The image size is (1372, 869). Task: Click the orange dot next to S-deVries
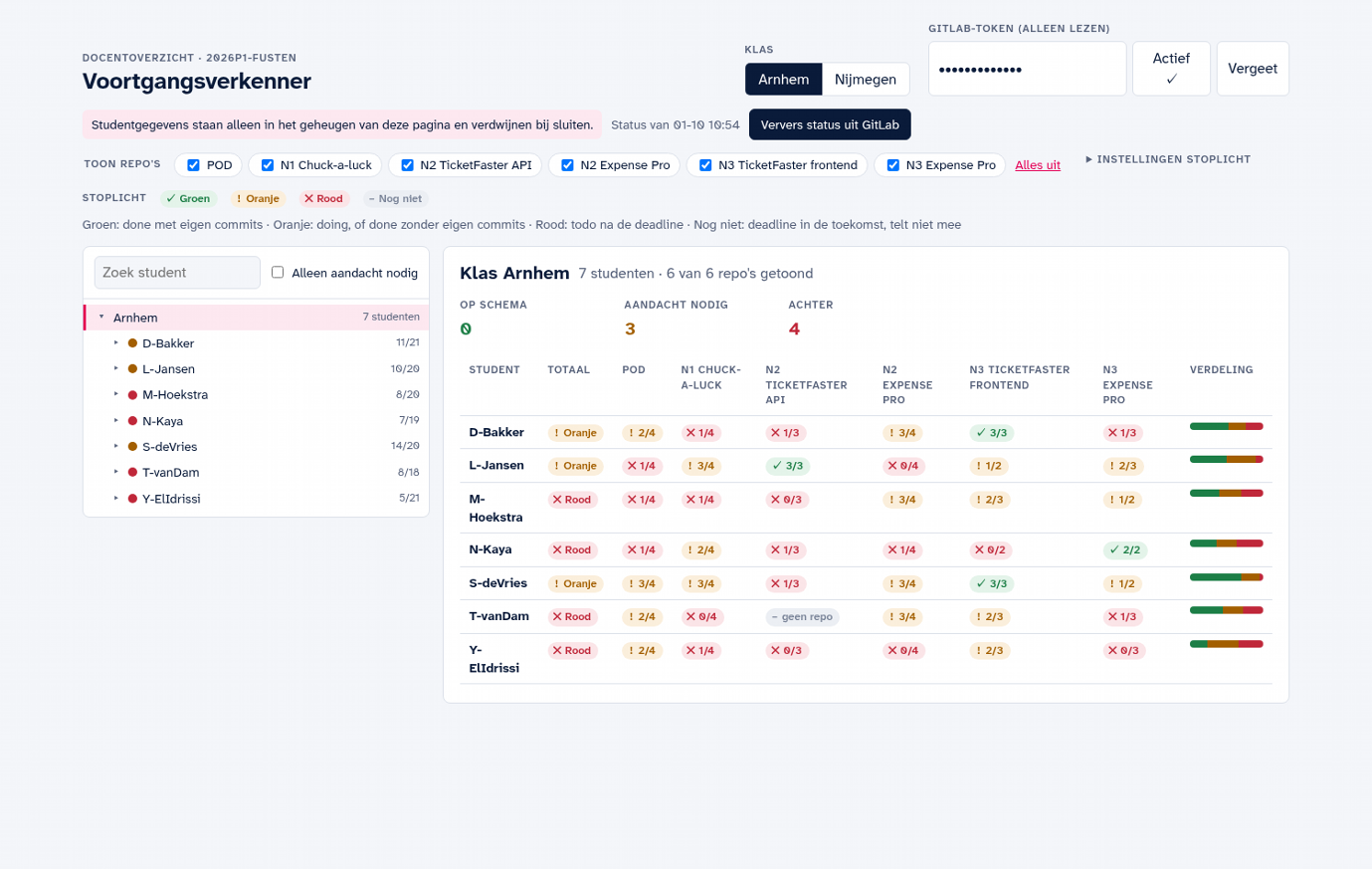132,447
